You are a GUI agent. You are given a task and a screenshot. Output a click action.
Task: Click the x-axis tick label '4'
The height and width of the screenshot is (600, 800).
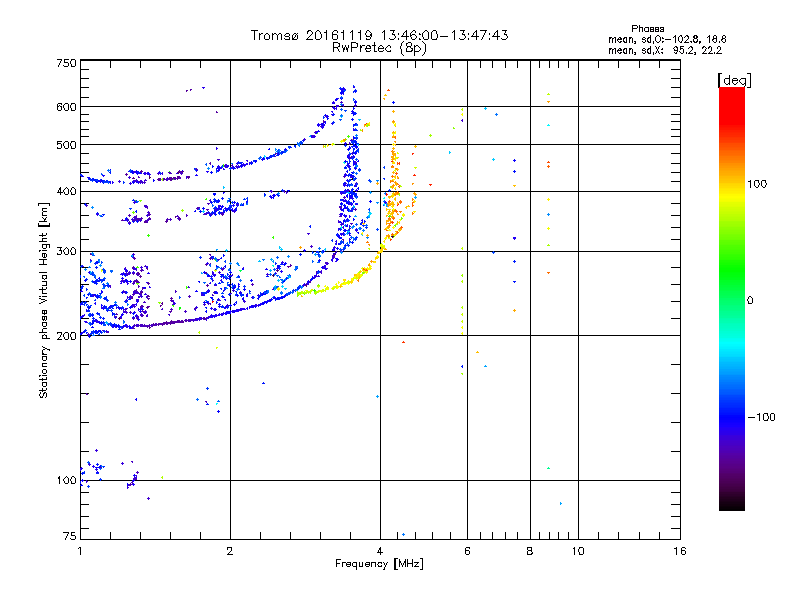[380, 551]
